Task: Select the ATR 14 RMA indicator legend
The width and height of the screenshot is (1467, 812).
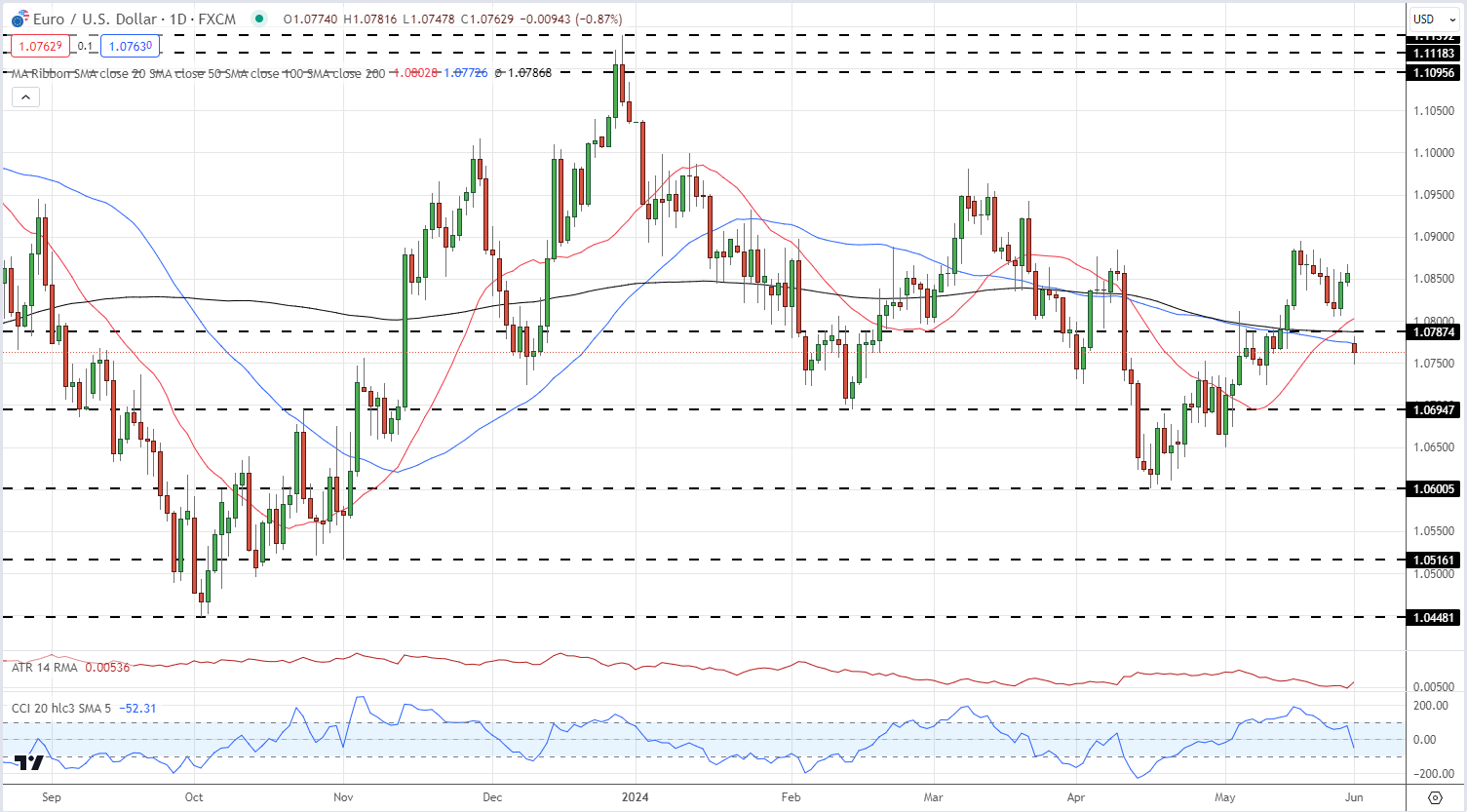Action: pos(45,668)
